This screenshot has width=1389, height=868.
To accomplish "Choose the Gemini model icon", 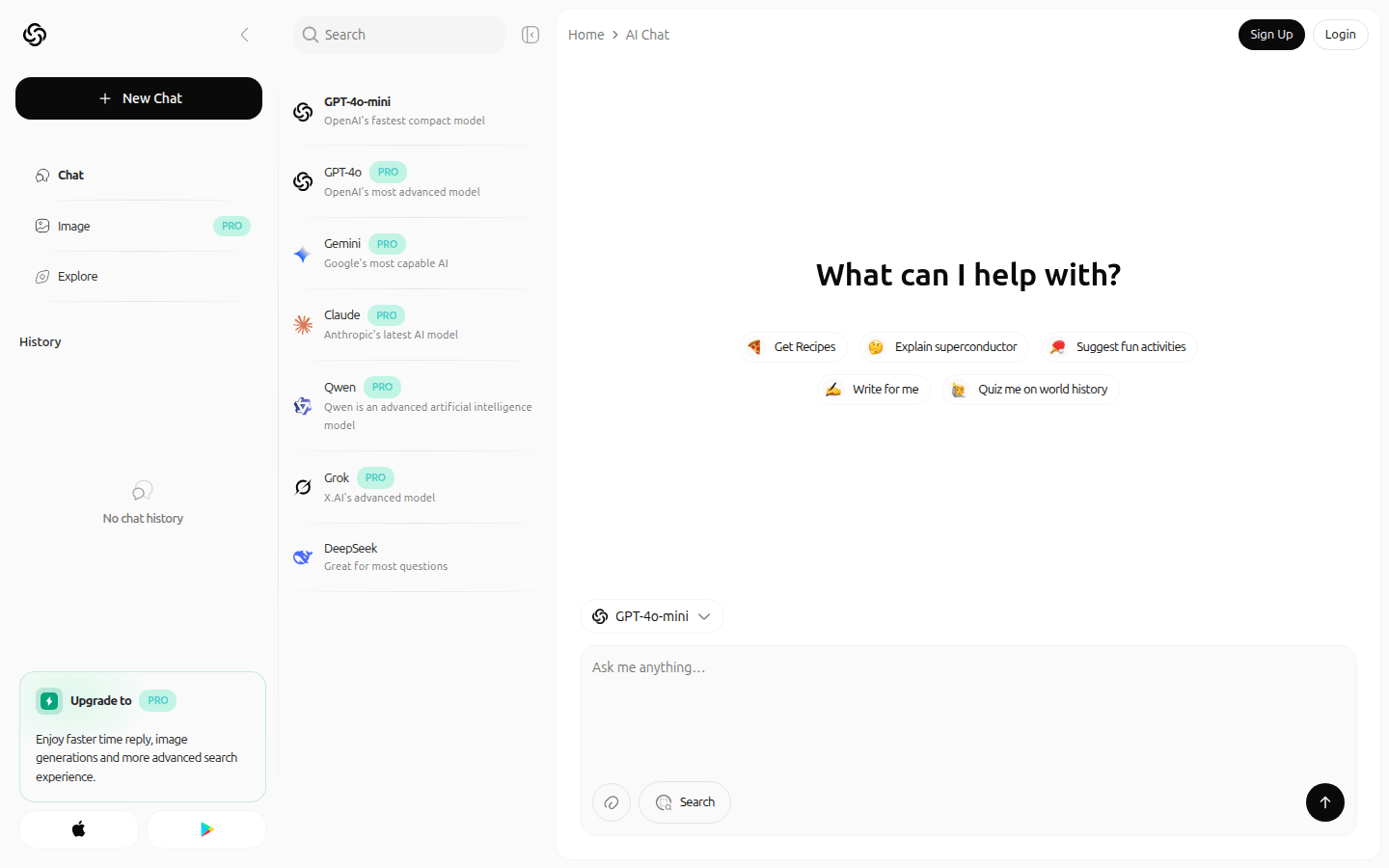I will [303, 254].
